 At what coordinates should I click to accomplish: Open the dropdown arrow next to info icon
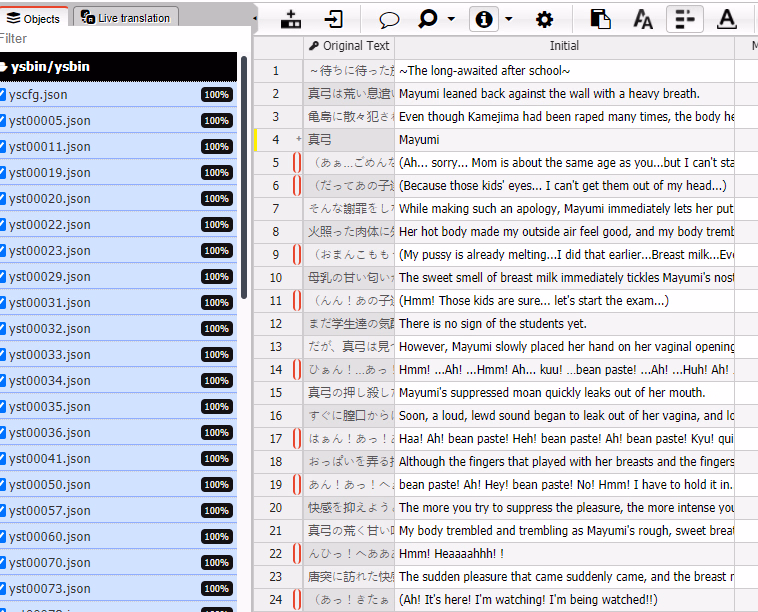point(509,19)
